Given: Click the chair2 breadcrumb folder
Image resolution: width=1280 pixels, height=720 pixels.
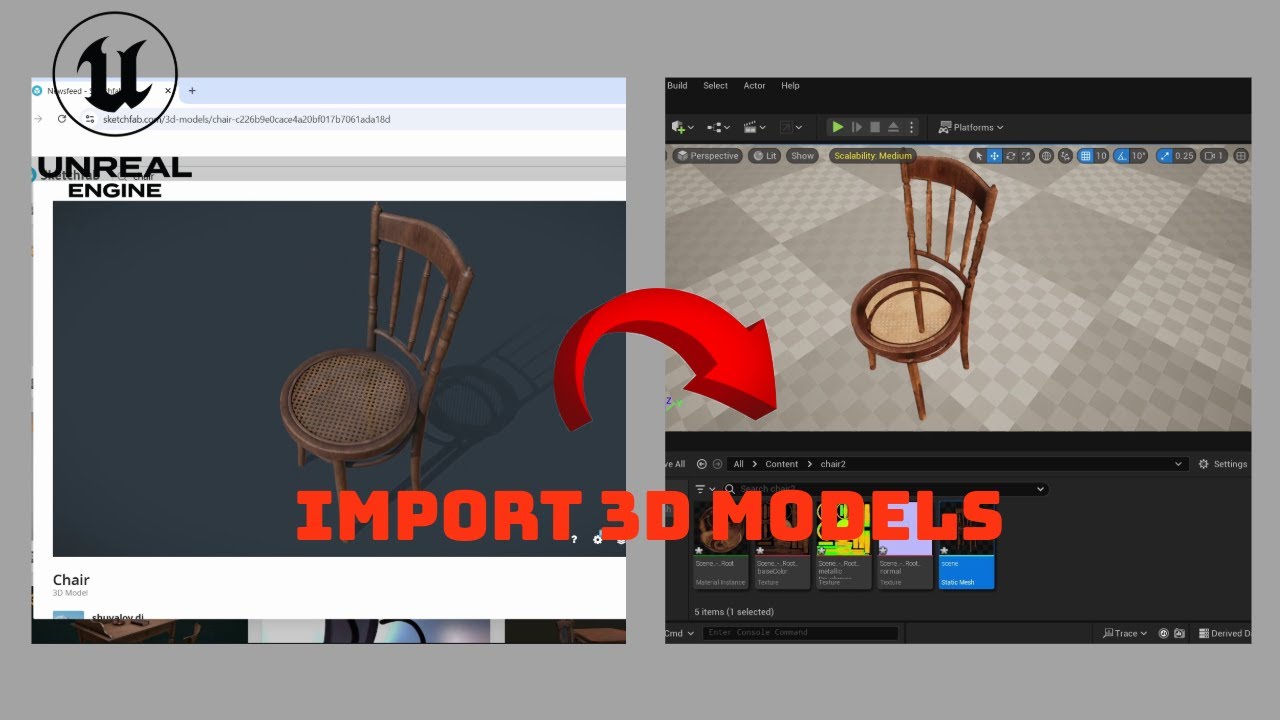Looking at the screenshot, I should (834, 464).
